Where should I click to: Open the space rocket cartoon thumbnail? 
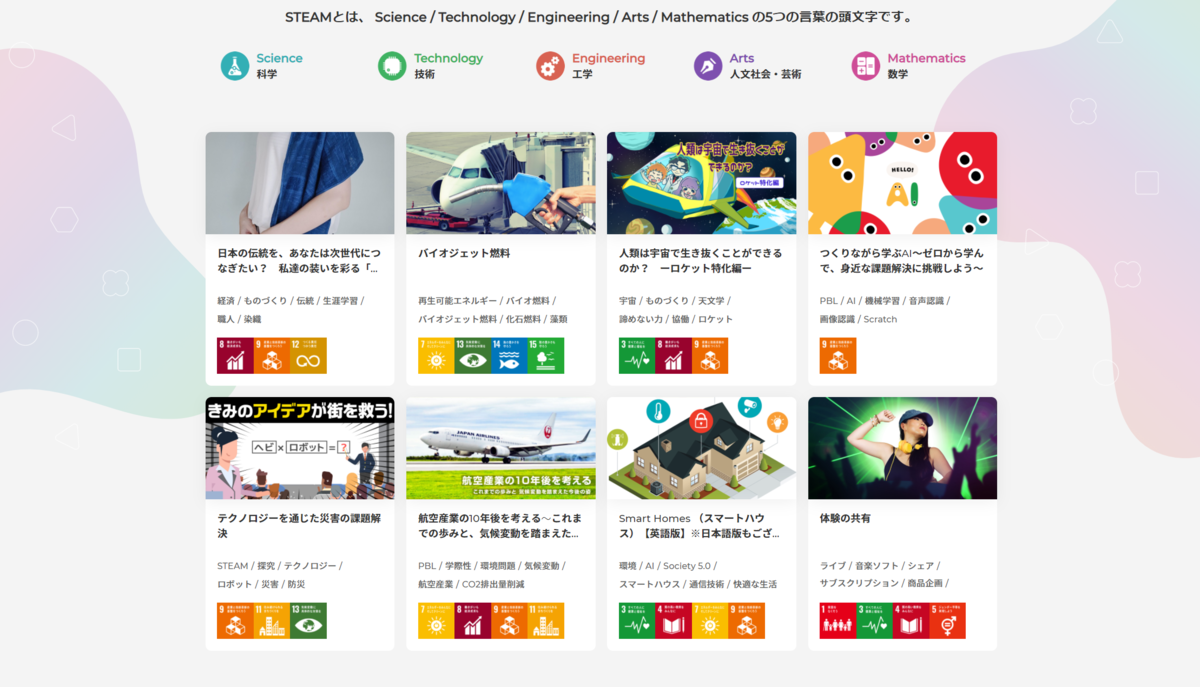pyautogui.click(x=702, y=183)
